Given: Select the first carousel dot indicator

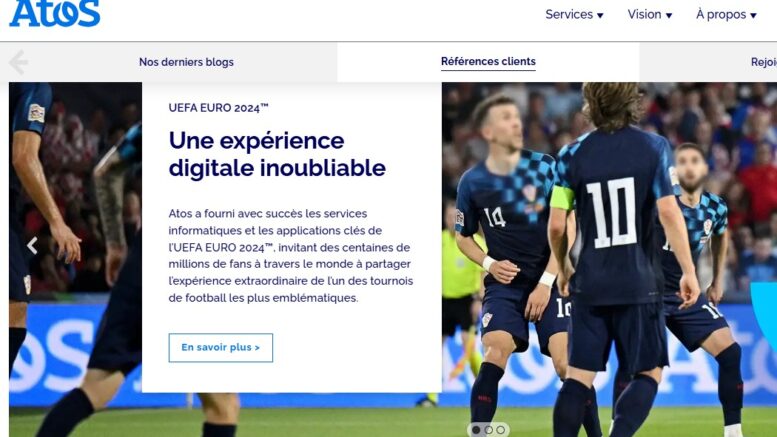Looking at the screenshot, I should click(x=476, y=430).
